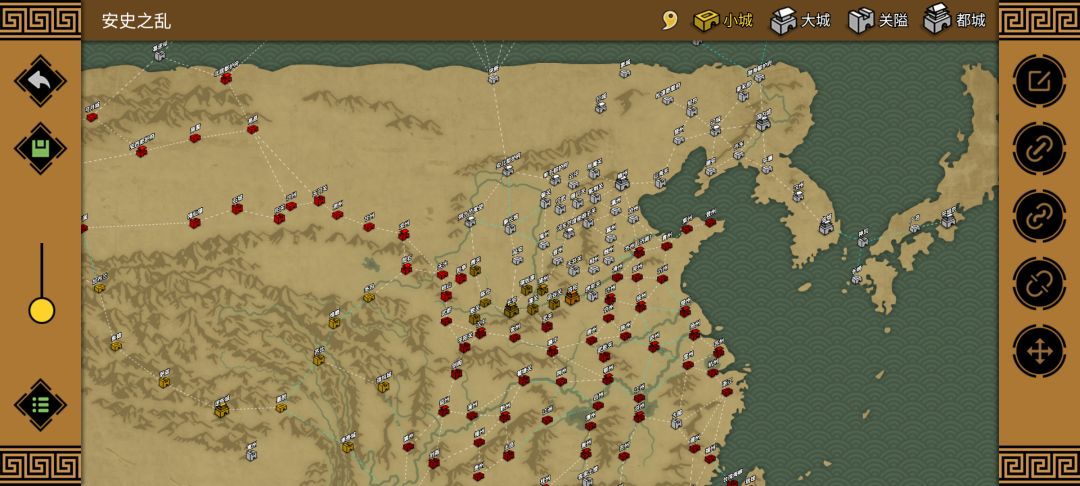Select the 都城 capital city type

[x=955, y=19]
